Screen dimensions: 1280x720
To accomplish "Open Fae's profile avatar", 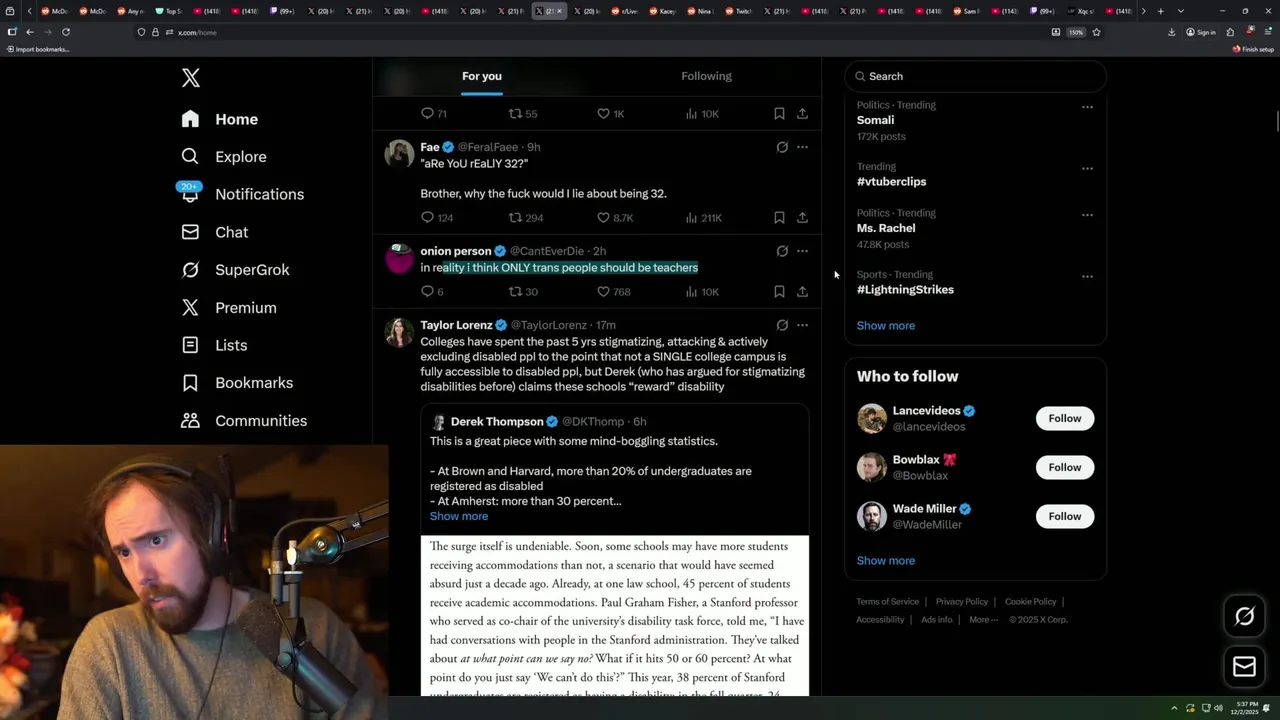I will [x=399, y=153].
